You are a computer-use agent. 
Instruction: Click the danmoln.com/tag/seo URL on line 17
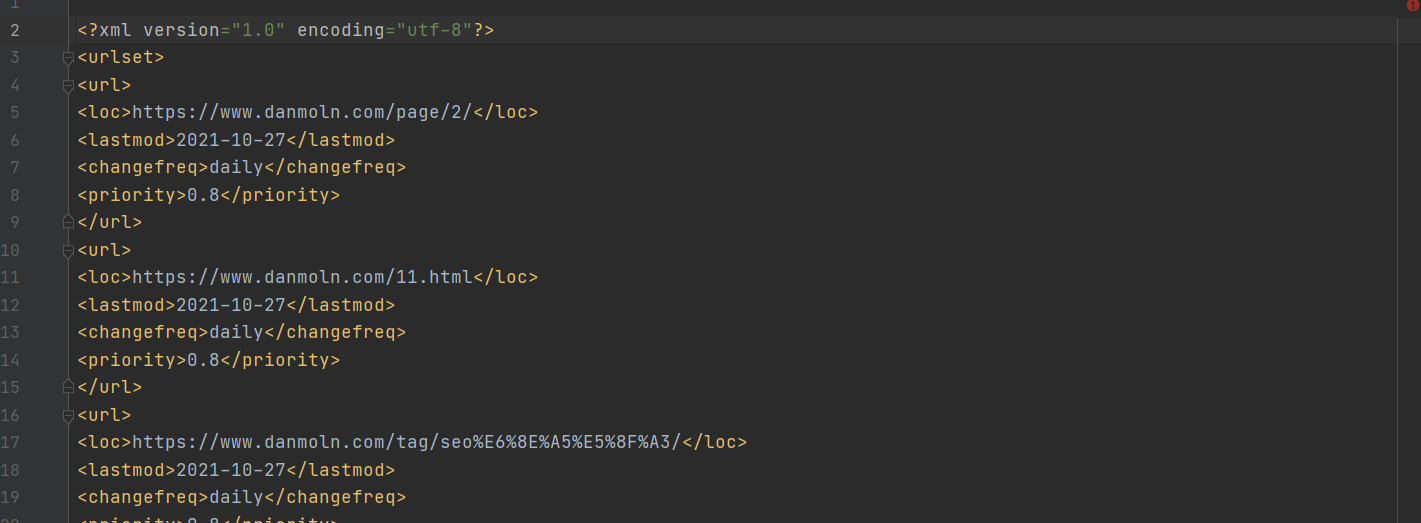click(407, 442)
